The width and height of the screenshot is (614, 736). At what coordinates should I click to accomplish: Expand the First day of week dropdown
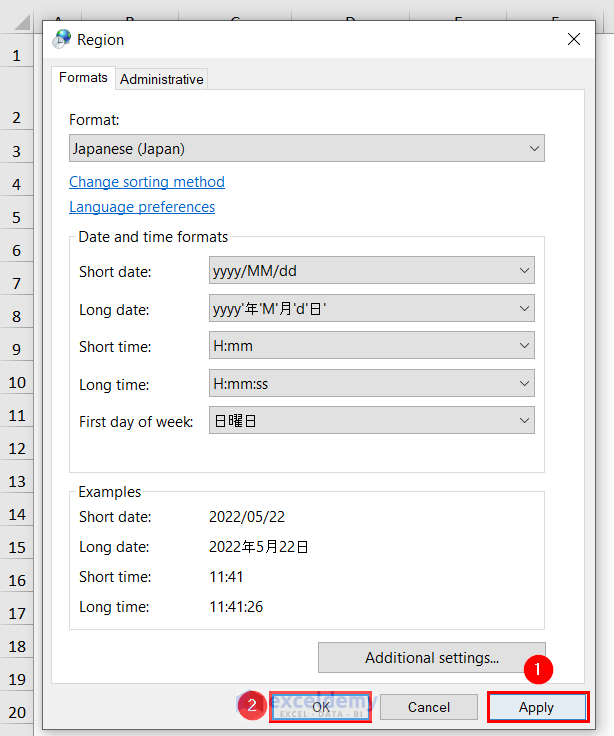pos(372,421)
